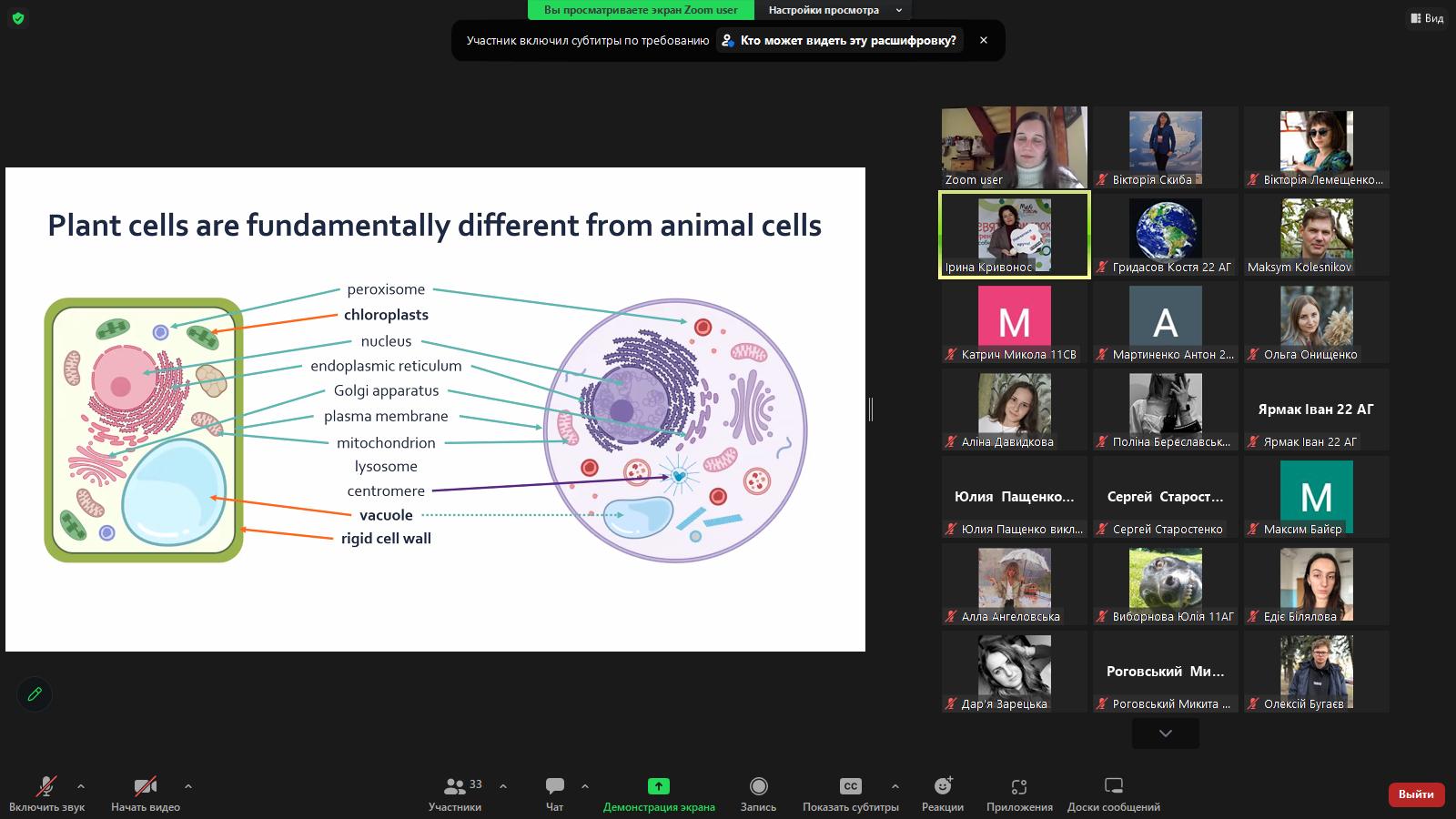Click the green Share Screen icon
1456x819 pixels.
(x=658, y=786)
